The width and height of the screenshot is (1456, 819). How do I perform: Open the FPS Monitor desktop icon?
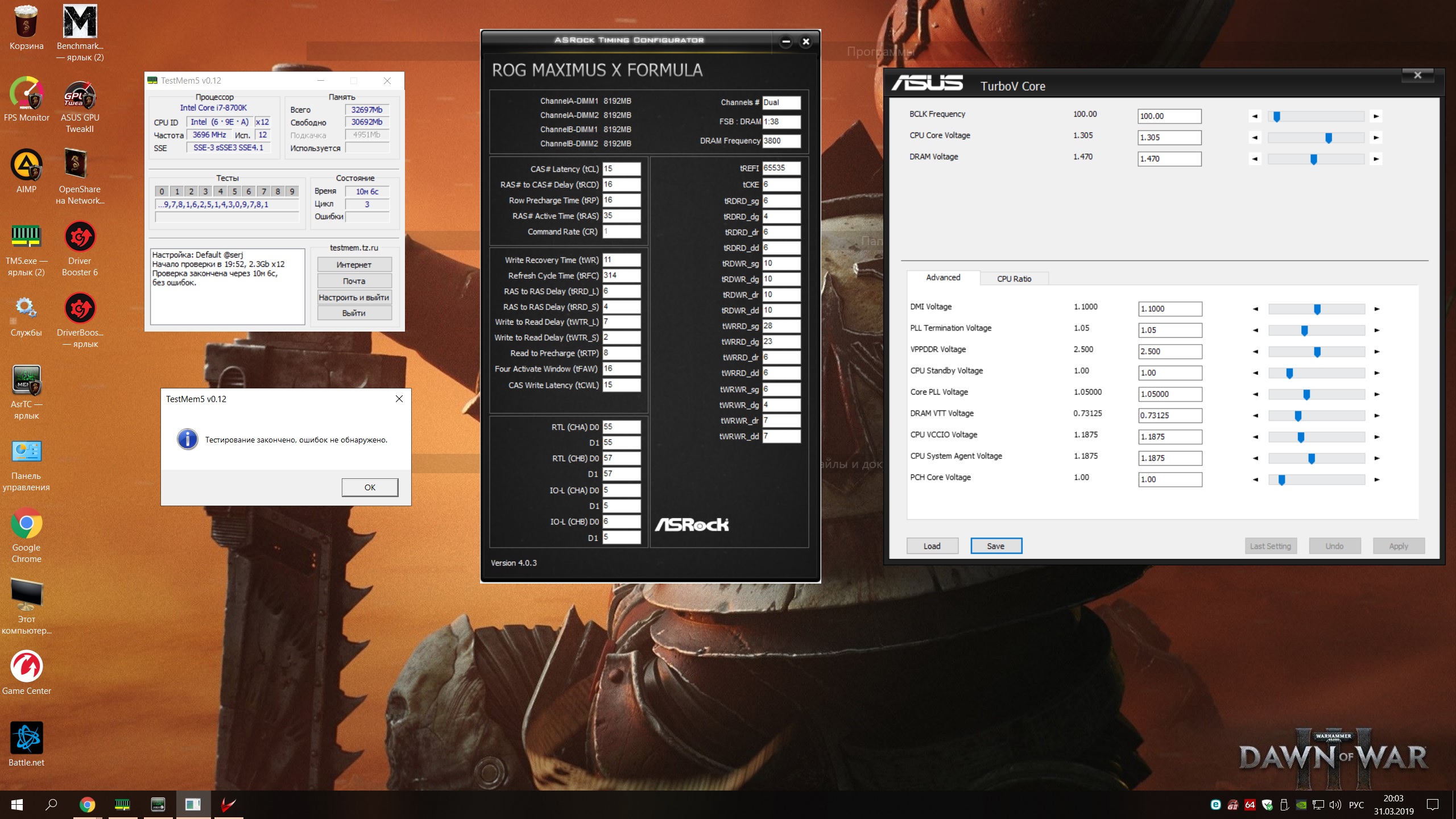coord(26,94)
